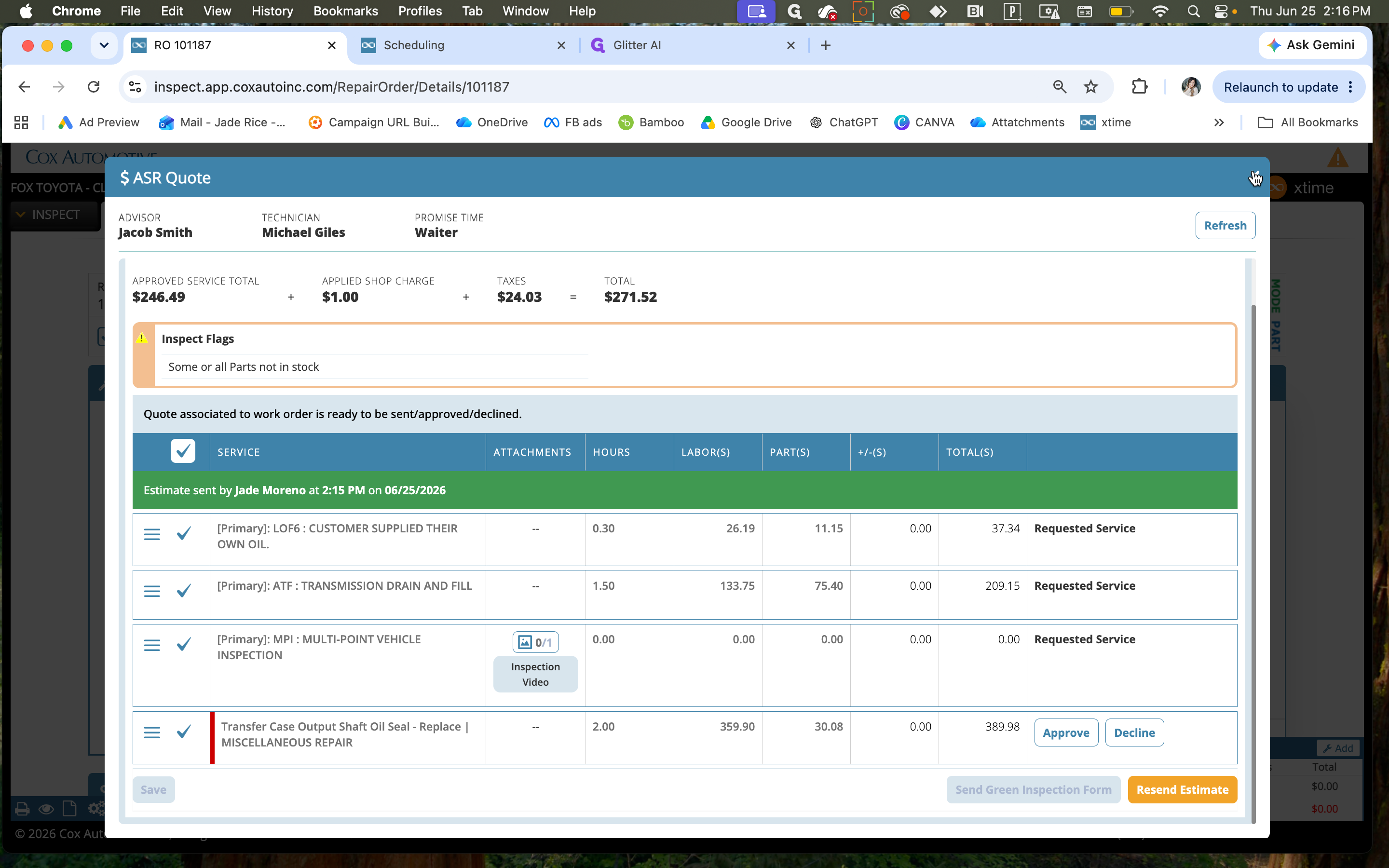Viewport: 1389px width, 868px height.
Task: Select the RO 101187 tab
Action: [234, 45]
